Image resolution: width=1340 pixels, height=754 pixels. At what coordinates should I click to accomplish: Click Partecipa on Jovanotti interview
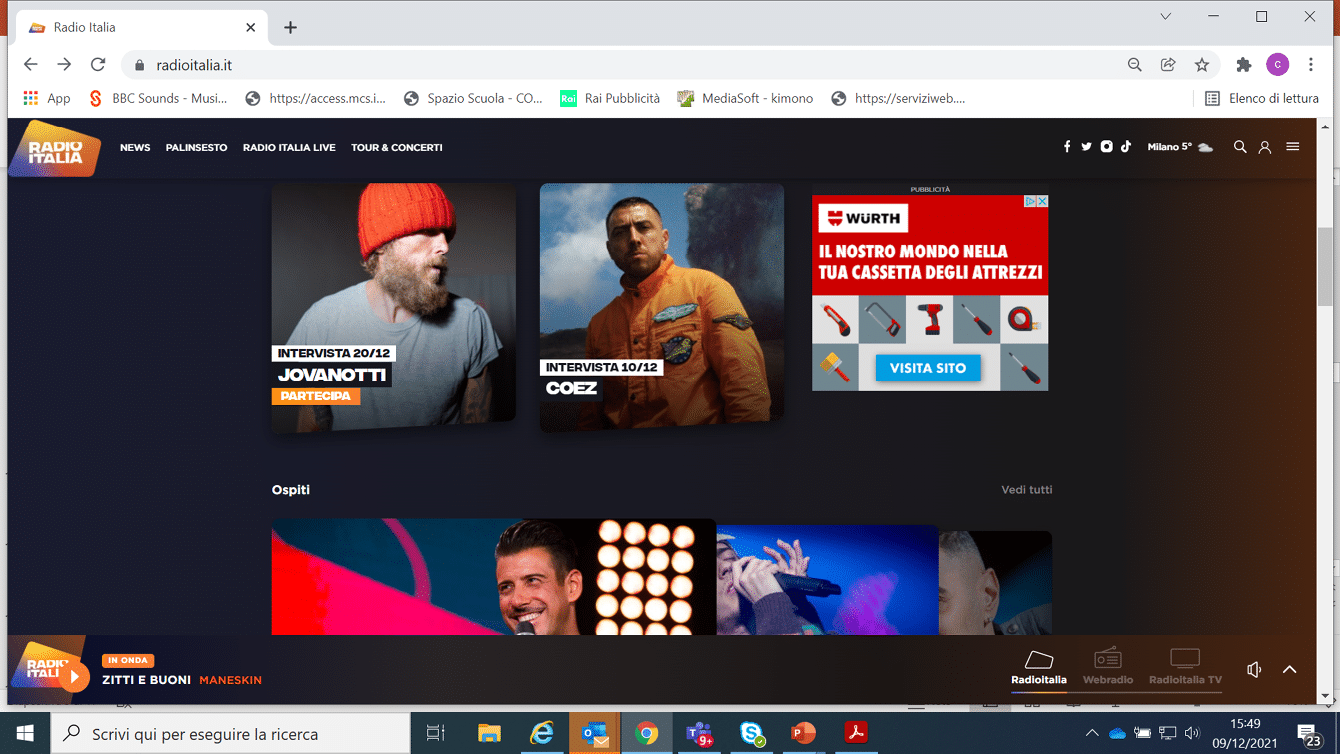[315, 396]
